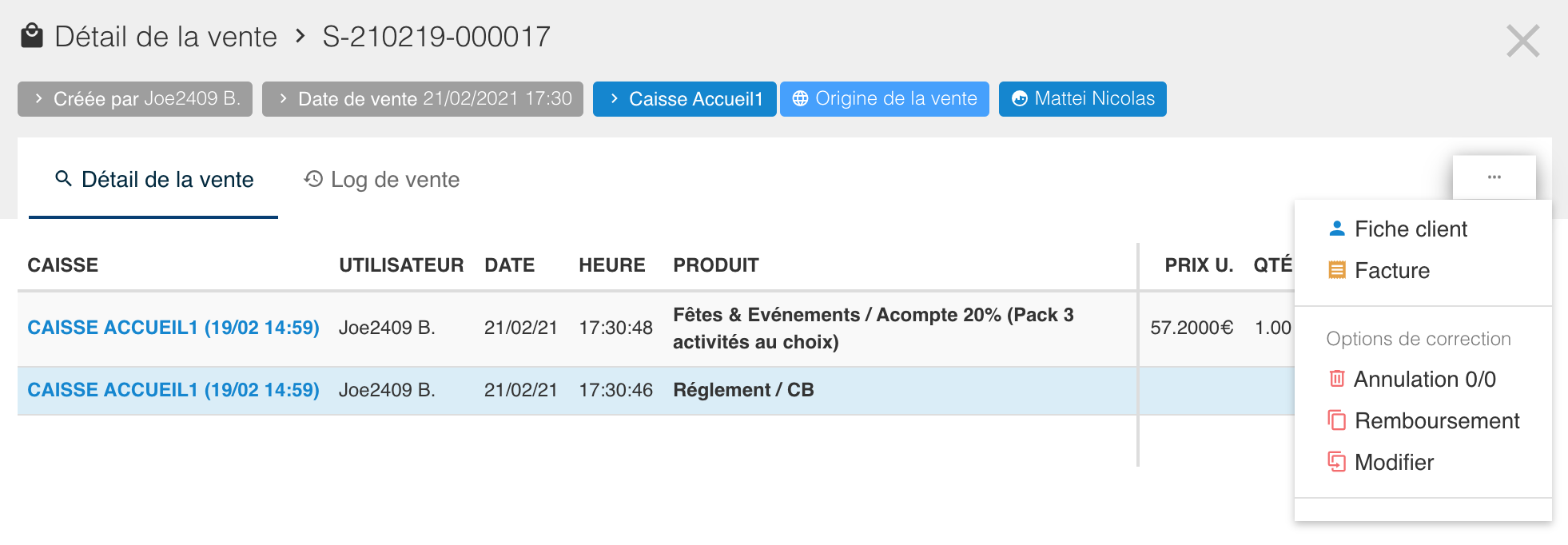Click the Annulation trash icon
The image size is (1568, 545).
(x=1337, y=379)
